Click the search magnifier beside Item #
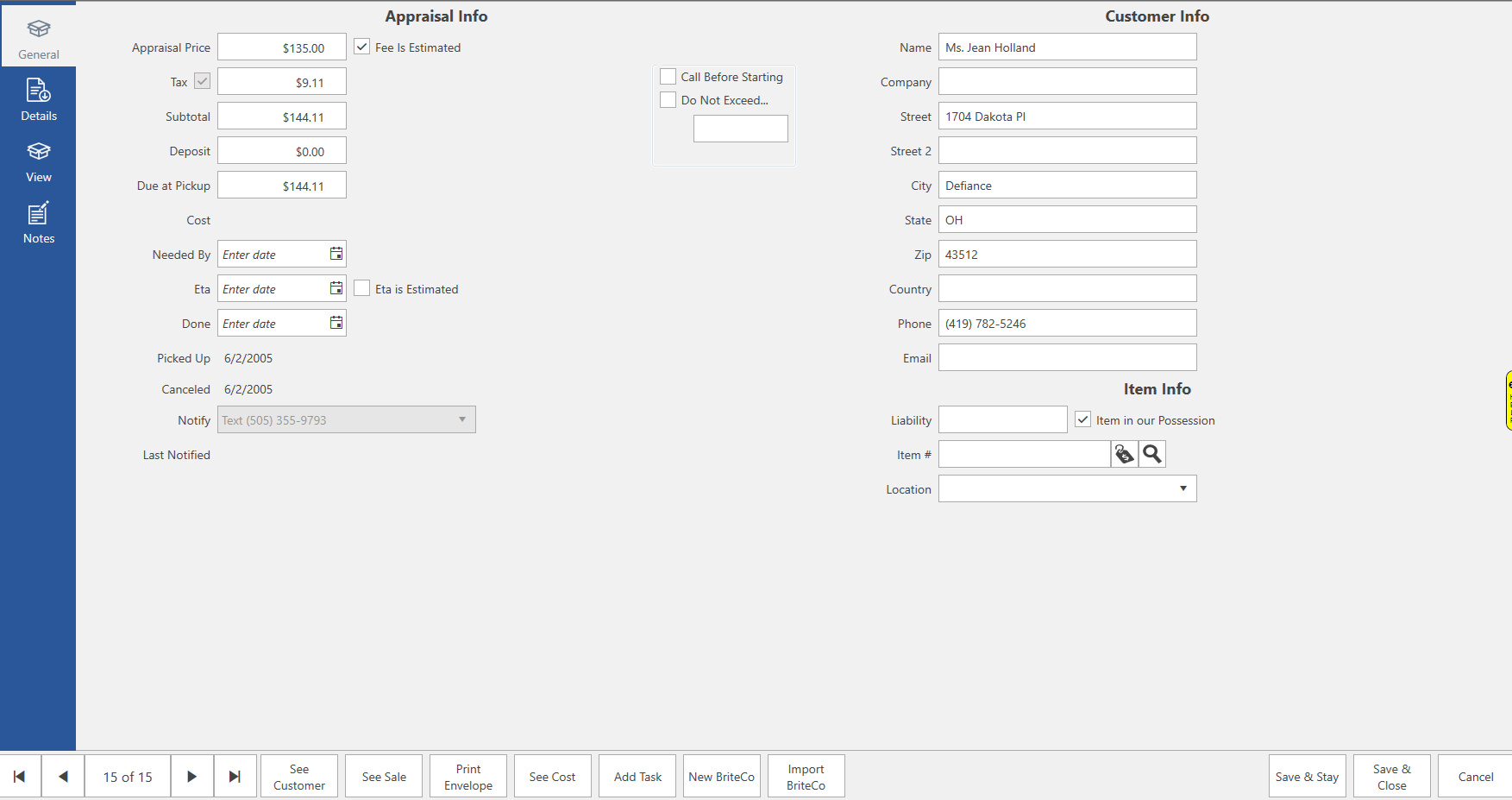 (1152, 454)
